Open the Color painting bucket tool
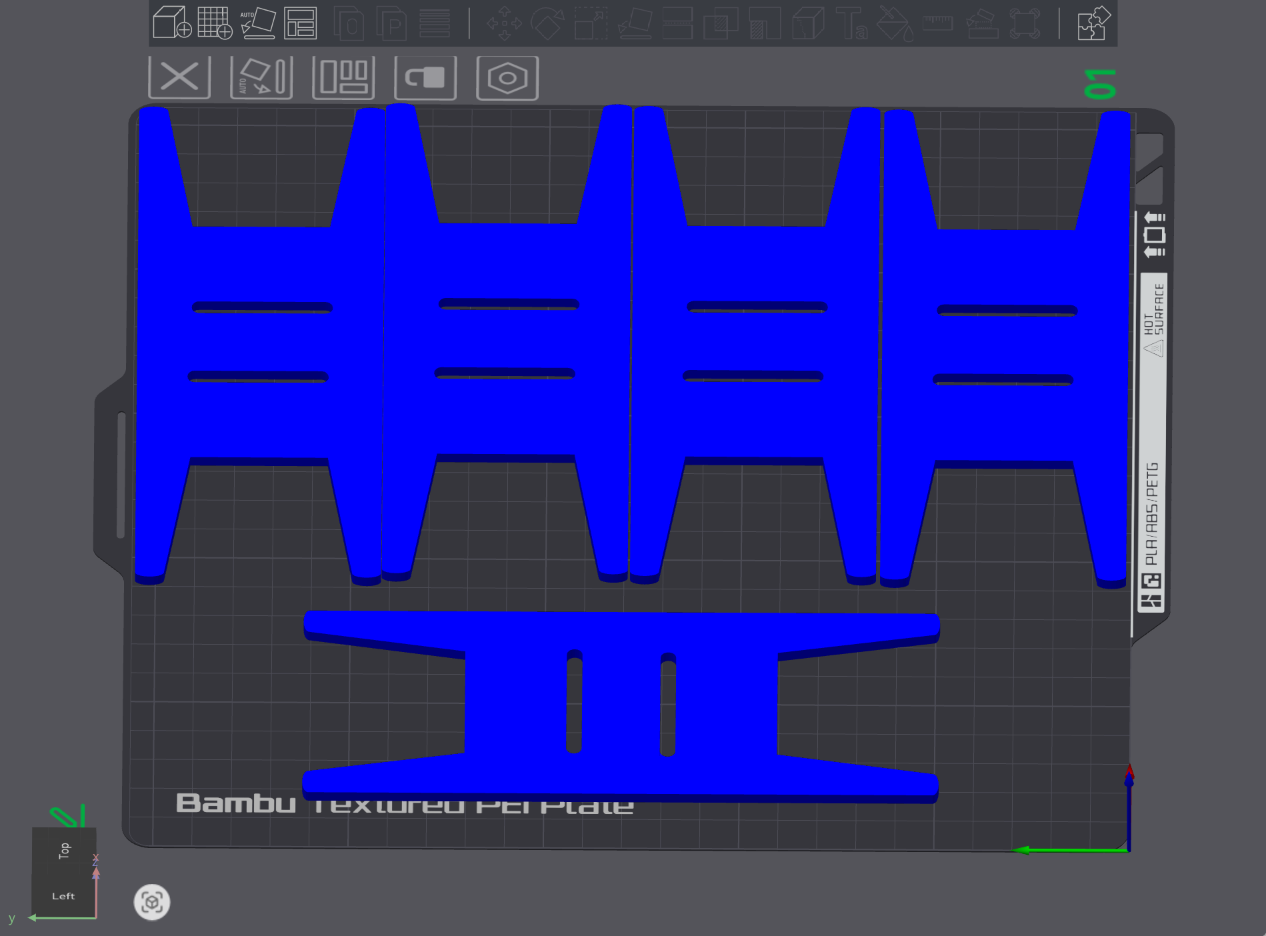 pos(894,22)
